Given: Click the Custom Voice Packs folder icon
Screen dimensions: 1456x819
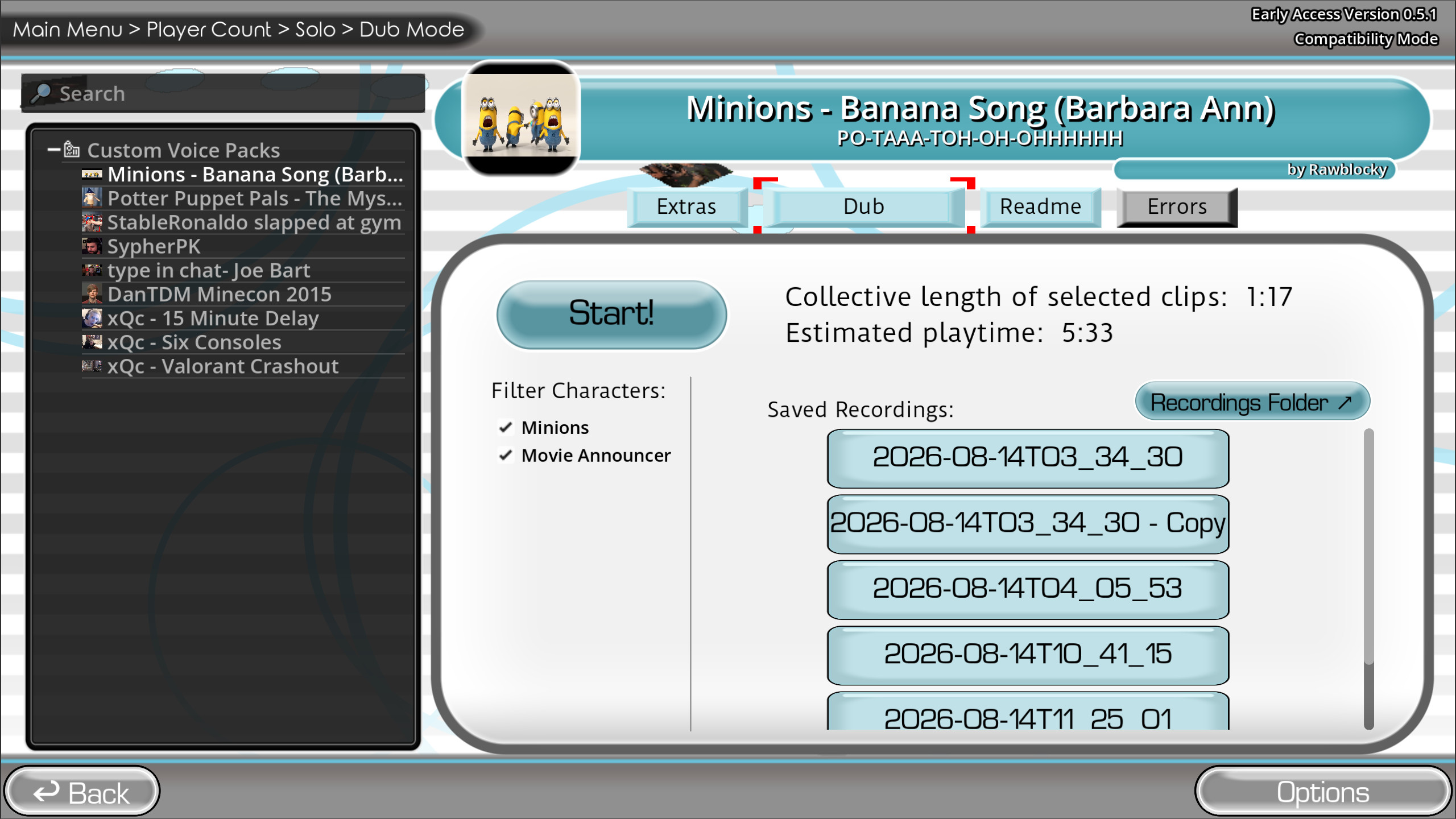Looking at the screenshot, I should pyautogui.click(x=72, y=150).
